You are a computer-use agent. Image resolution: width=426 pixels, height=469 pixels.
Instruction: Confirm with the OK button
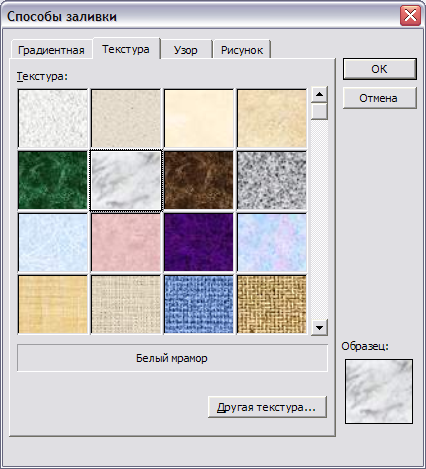coord(379,69)
